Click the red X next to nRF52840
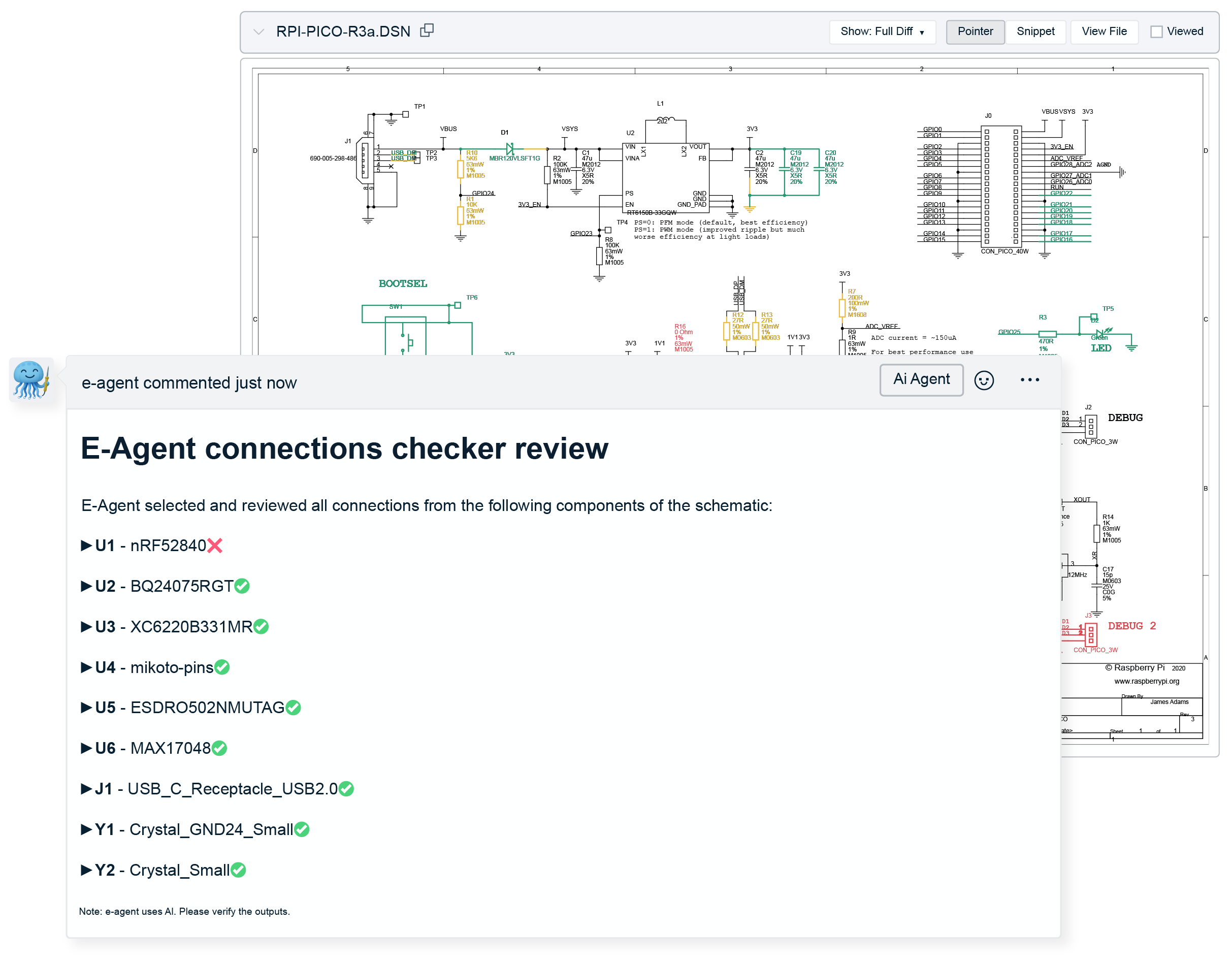The width and height of the screenshot is (1232, 961). coord(215,545)
